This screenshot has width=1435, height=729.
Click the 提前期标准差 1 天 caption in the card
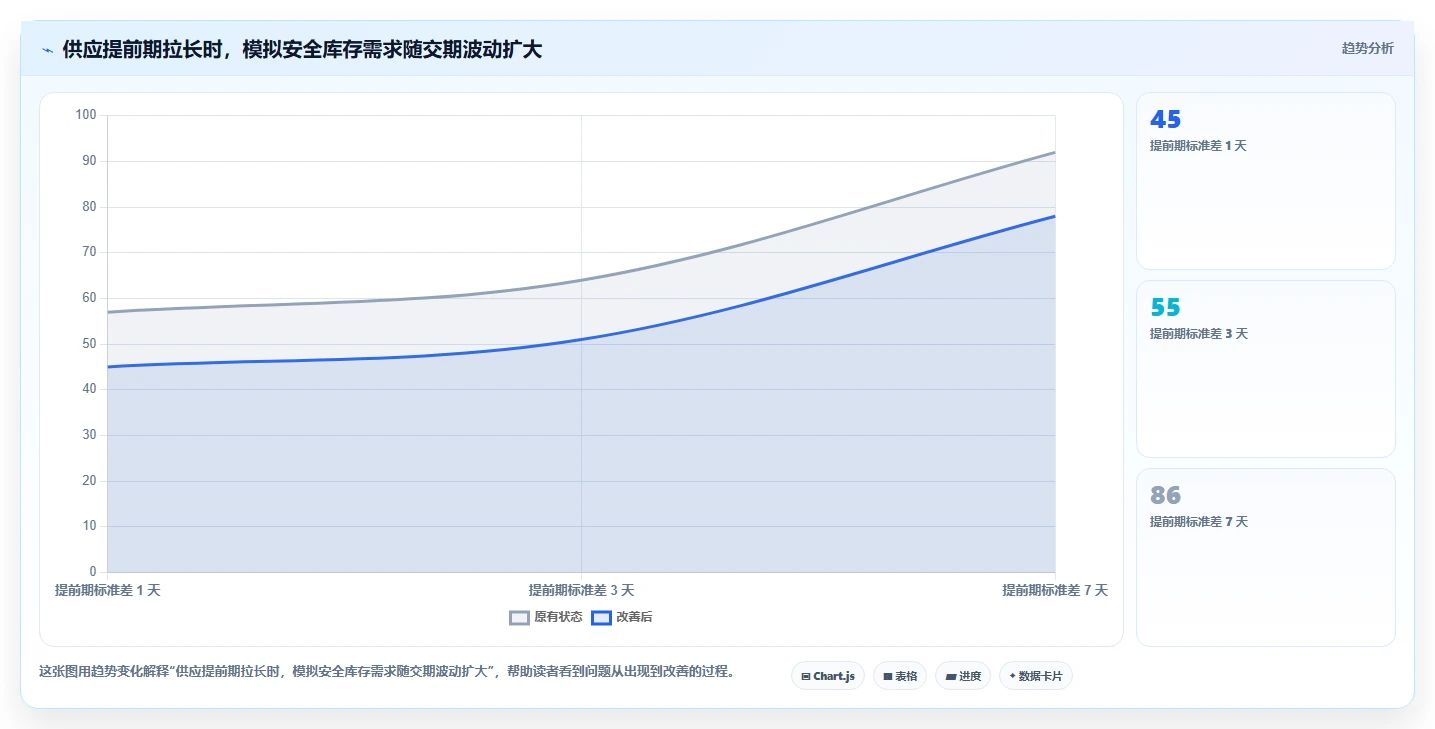point(1198,145)
